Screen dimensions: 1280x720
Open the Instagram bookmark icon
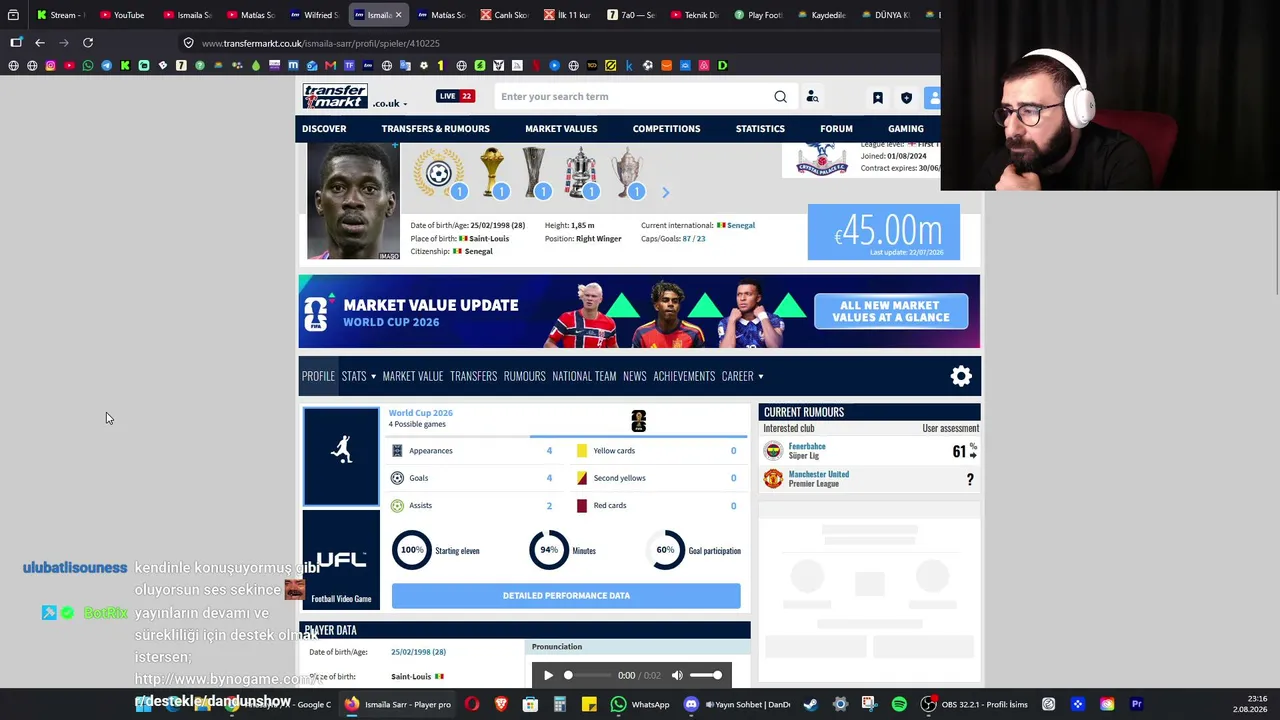(x=50, y=66)
